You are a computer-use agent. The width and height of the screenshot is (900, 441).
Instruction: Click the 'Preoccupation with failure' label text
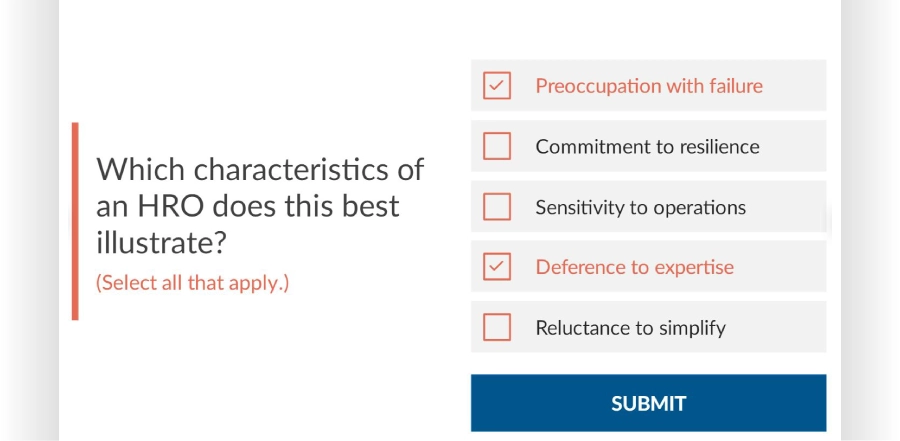click(649, 86)
